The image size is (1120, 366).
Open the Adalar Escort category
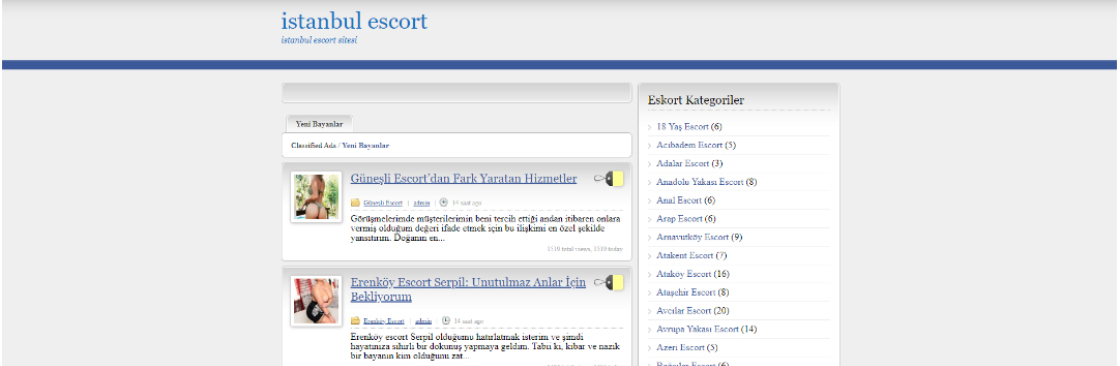(682, 164)
